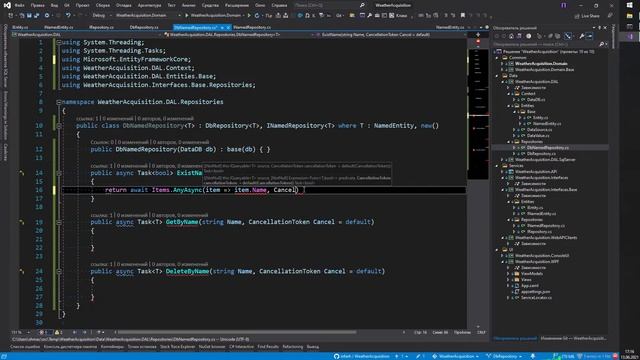Screen dimensions: 640x360
Task: Switch to the DbRepository.cs tab
Action: pos(144,27)
